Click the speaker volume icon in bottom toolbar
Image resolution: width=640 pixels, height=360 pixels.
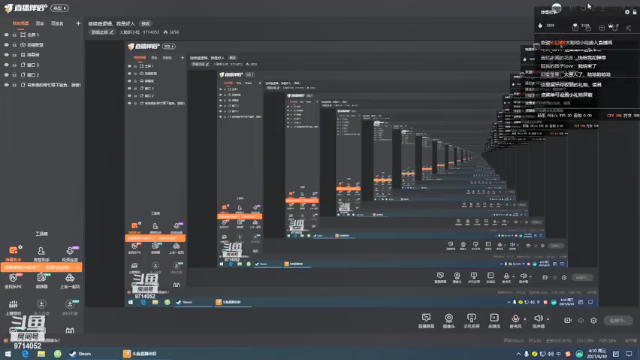pyautogui.click(x=538, y=318)
